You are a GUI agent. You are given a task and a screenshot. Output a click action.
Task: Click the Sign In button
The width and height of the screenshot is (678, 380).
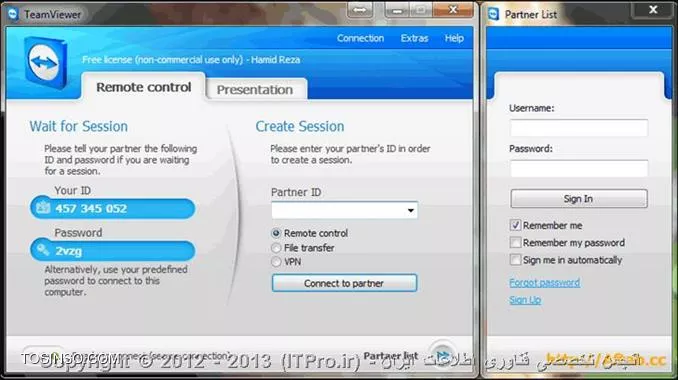(579, 198)
